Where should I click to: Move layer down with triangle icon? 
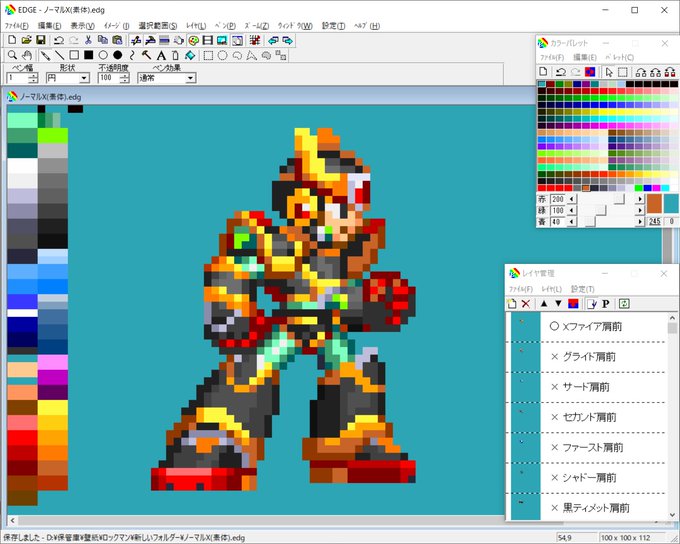558,304
